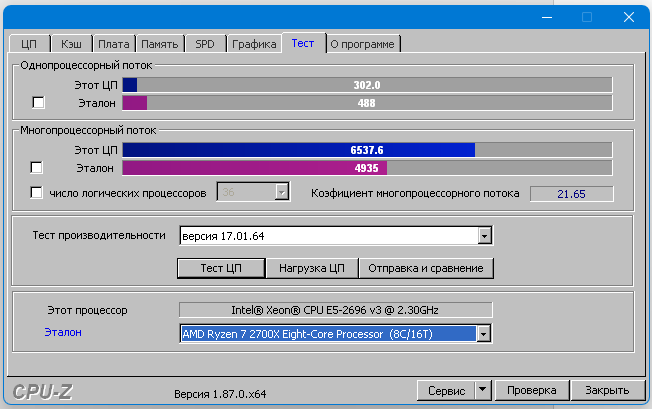The height and width of the screenshot is (409, 652).
Task: Select the Тест tab
Action: click(x=303, y=43)
